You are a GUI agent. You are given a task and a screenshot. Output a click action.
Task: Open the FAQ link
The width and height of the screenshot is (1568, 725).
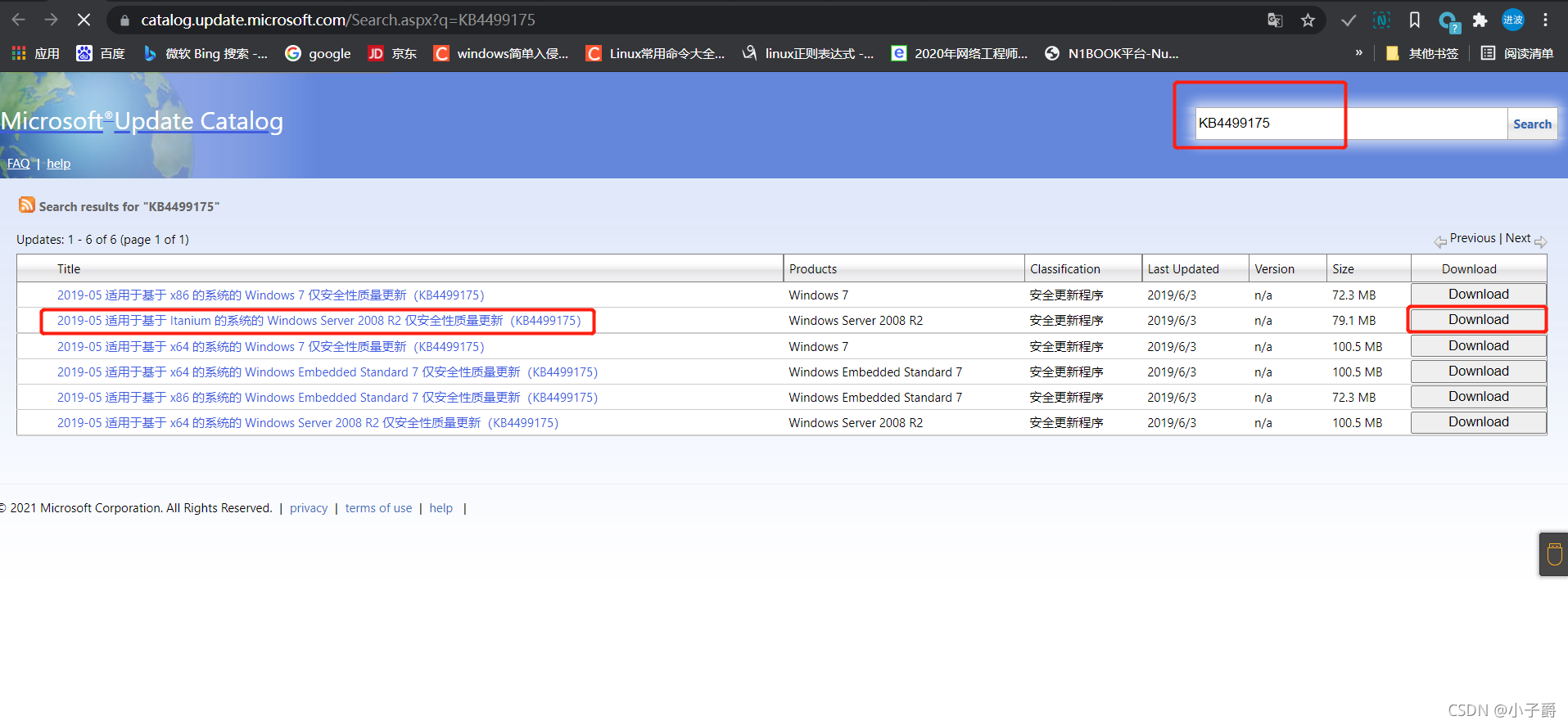click(18, 164)
